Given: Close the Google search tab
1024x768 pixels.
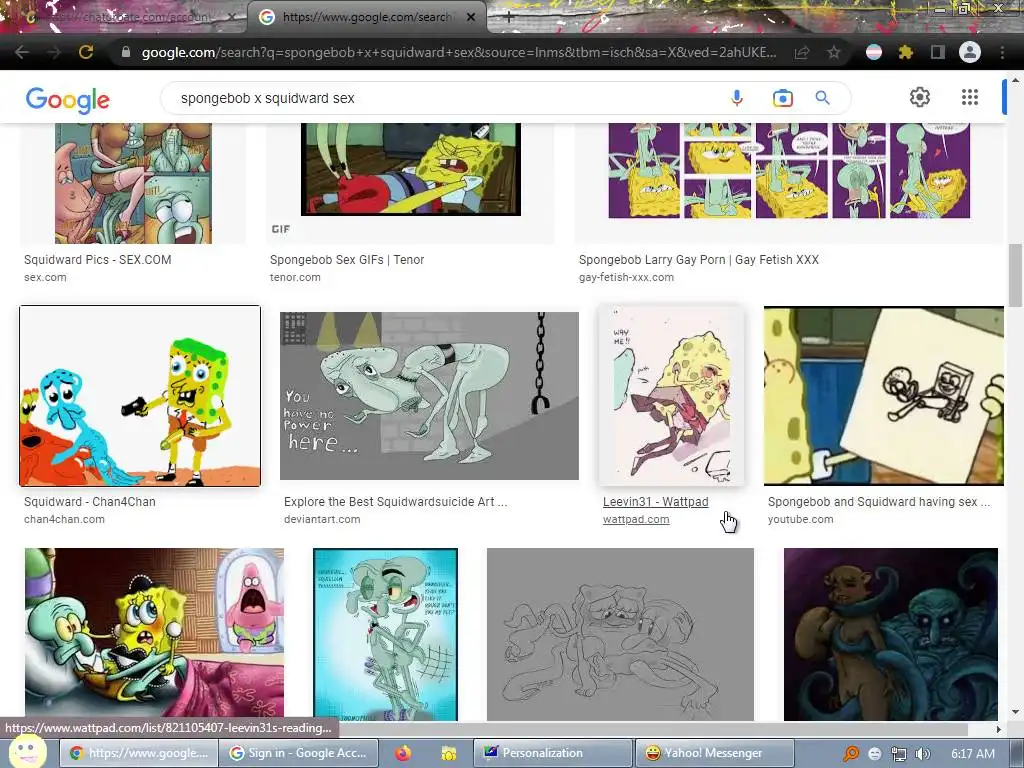Looking at the screenshot, I should point(471,18).
